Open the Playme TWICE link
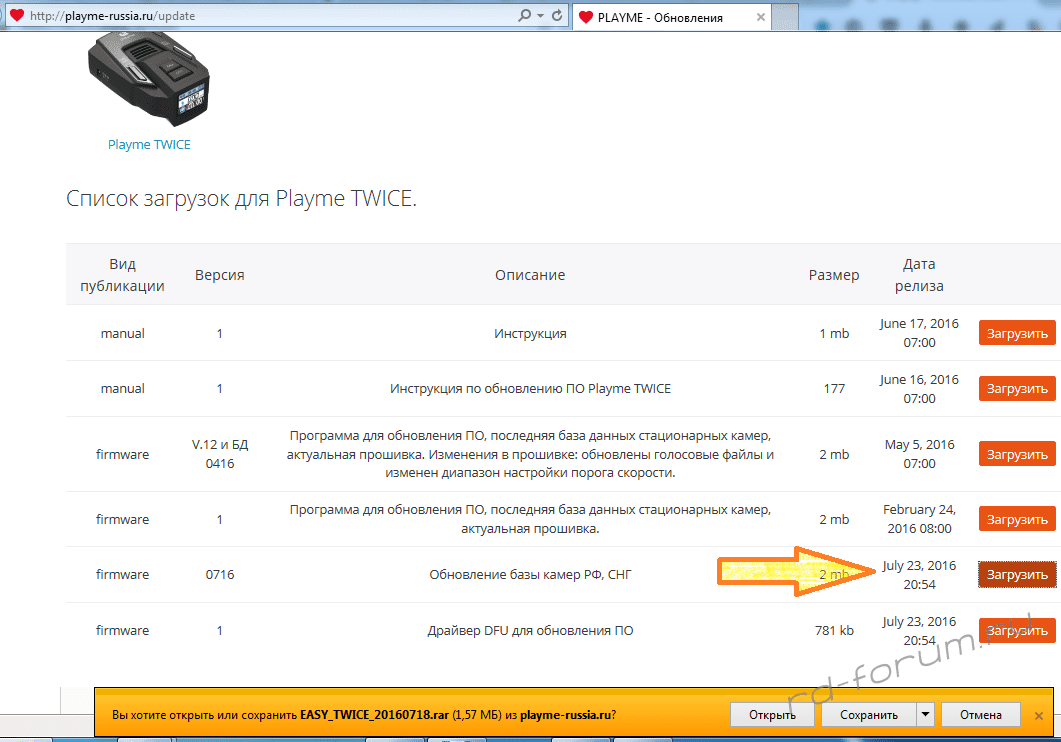 click(149, 145)
